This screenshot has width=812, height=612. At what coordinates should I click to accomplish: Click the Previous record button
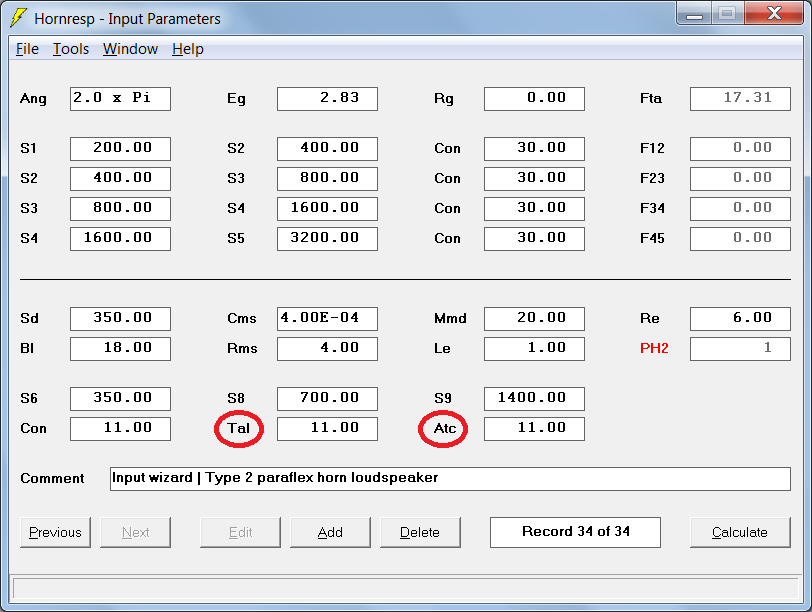click(x=55, y=532)
